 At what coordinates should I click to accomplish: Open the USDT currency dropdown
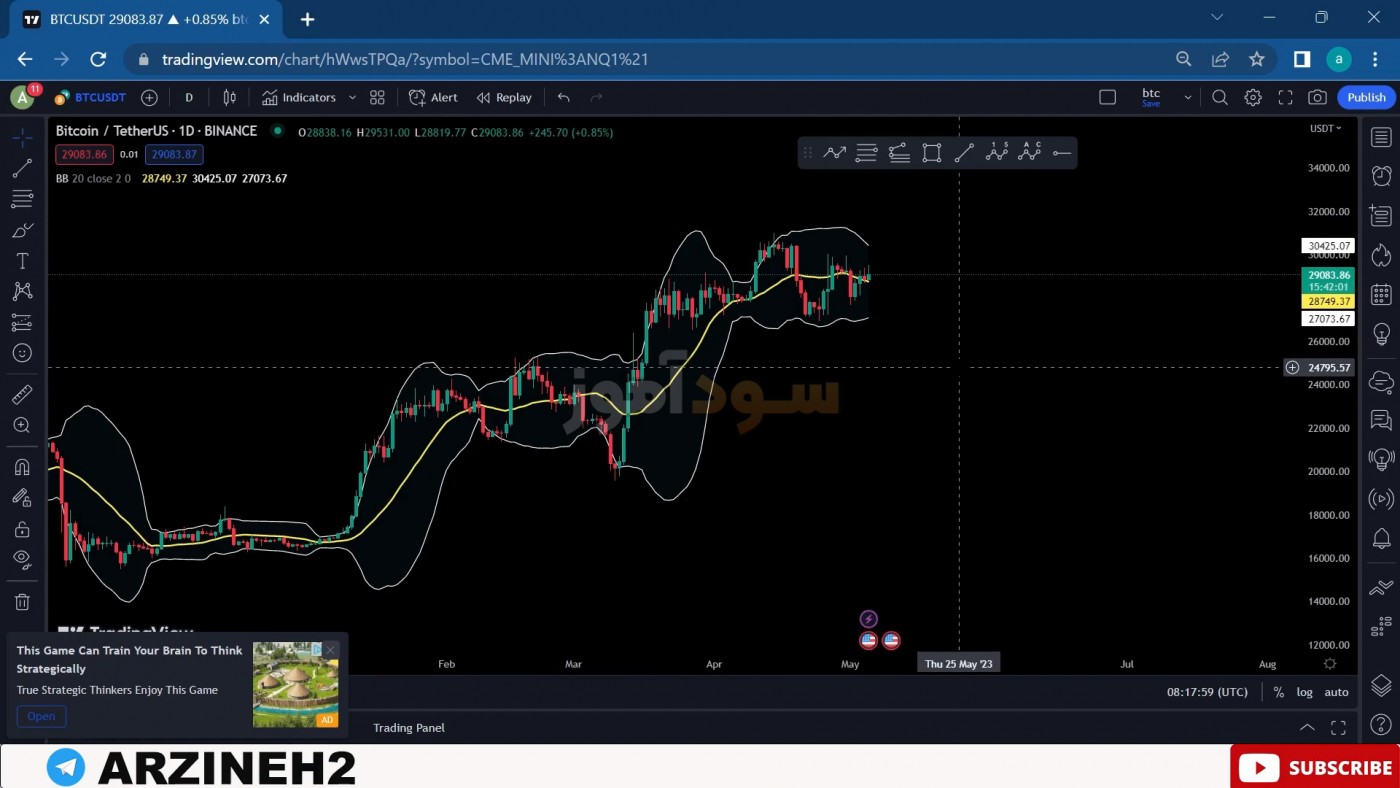[1326, 128]
